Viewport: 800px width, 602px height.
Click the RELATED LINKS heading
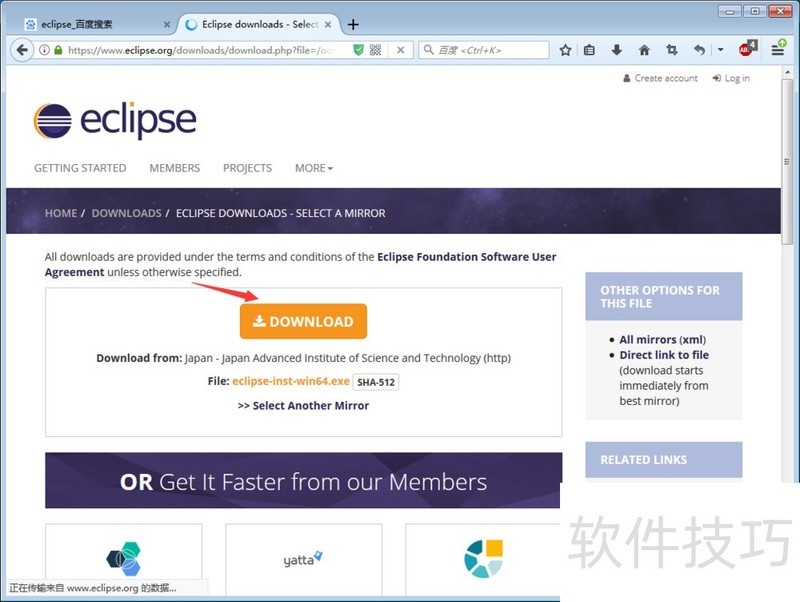[643, 460]
